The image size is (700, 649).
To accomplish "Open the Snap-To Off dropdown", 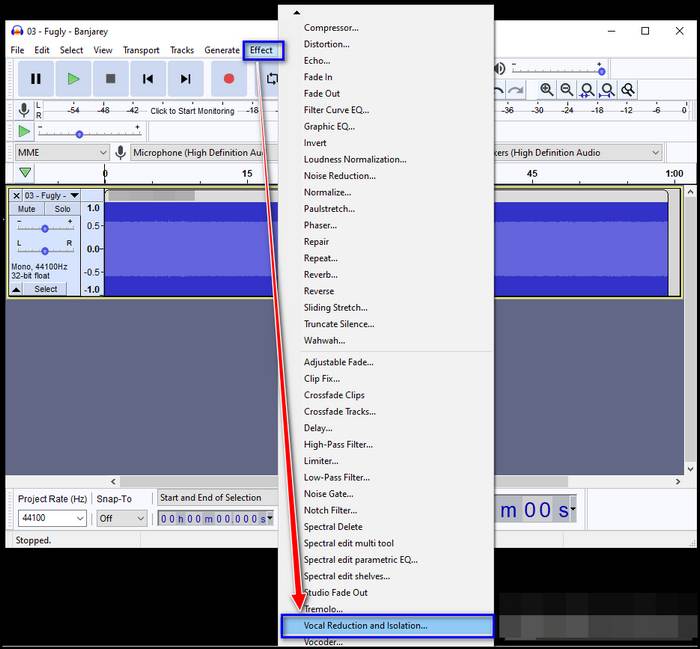I will click(x=121, y=518).
